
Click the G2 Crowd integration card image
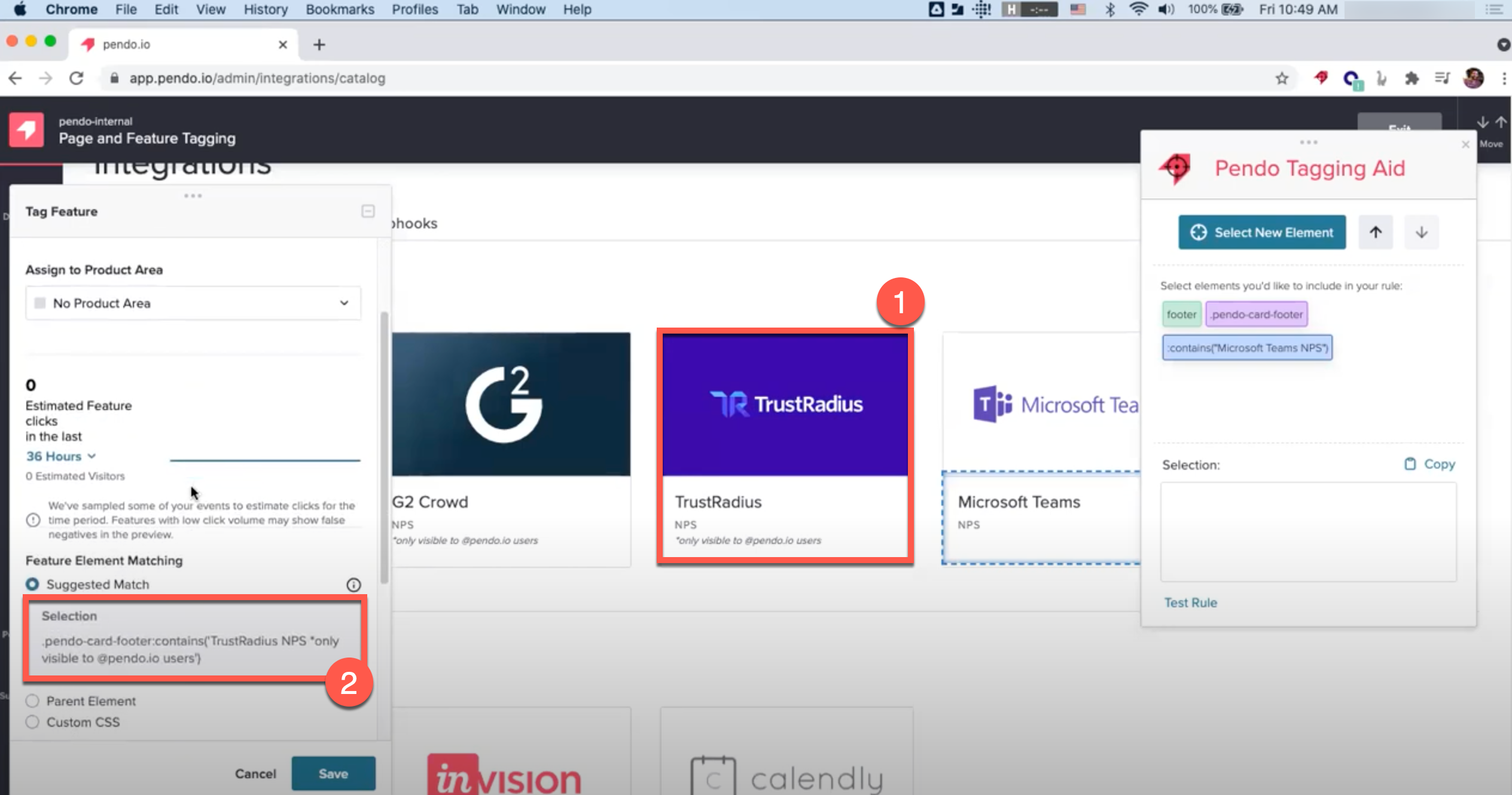pos(511,404)
